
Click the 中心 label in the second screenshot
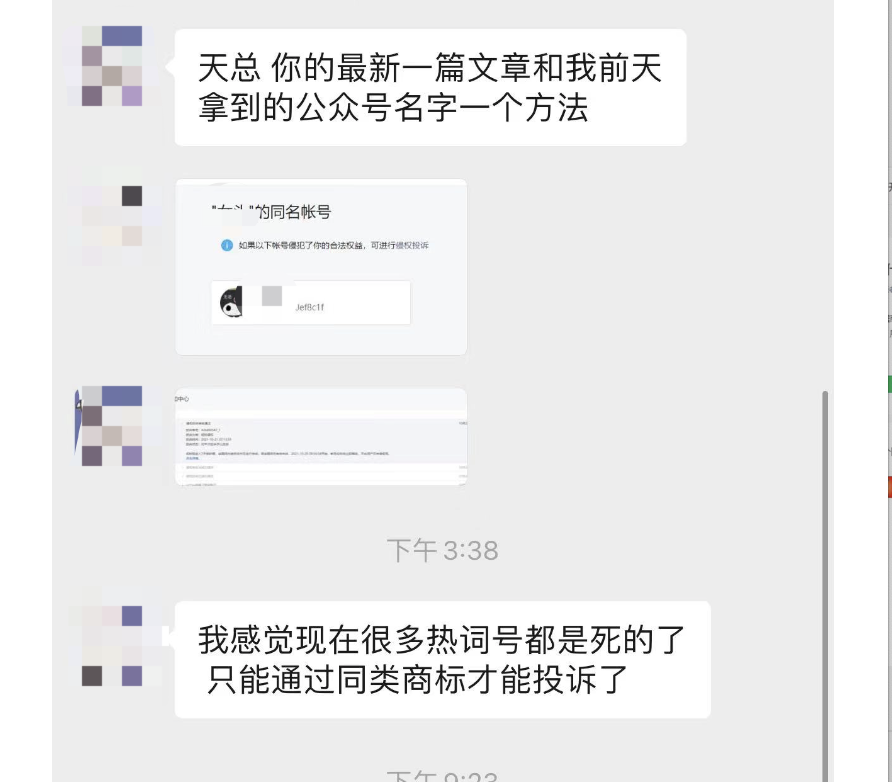tap(182, 399)
